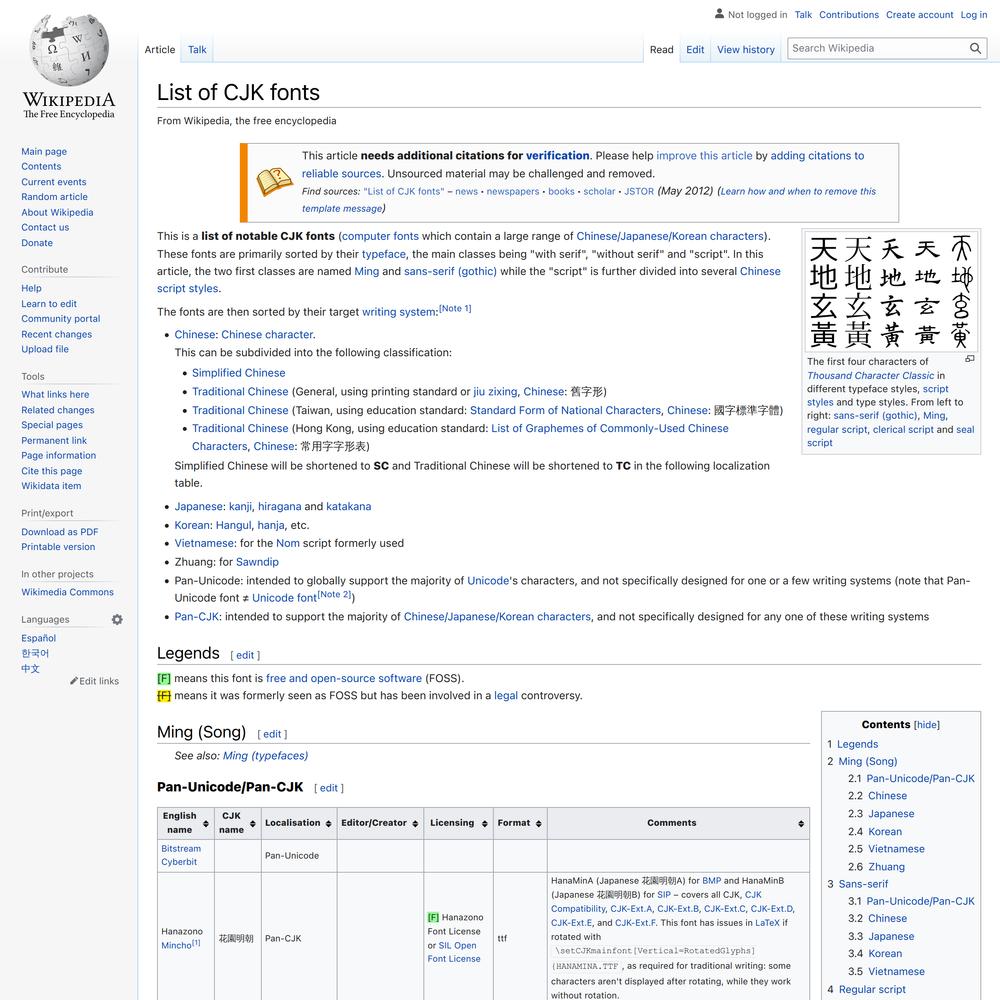Click Create account link
Viewport: 1000px width, 1000px height.
click(x=919, y=15)
